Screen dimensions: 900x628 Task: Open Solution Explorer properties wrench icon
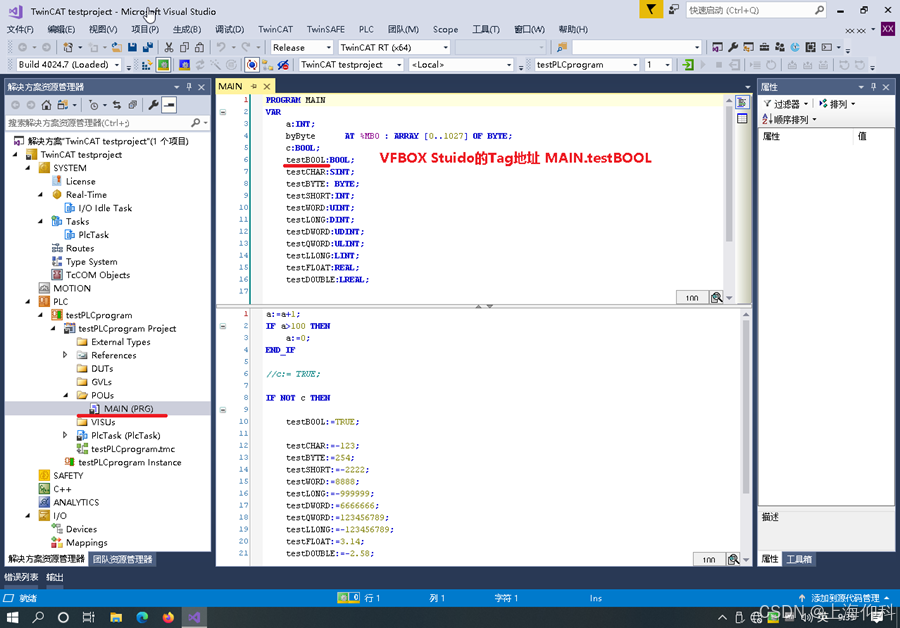click(x=153, y=105)
